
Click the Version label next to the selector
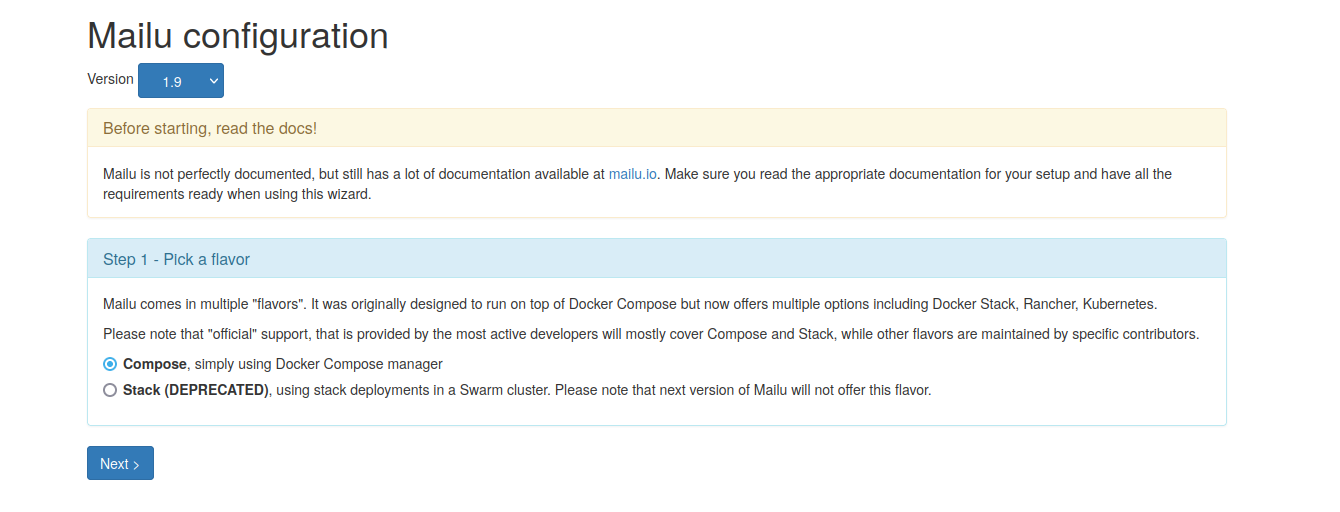(110, 79)
